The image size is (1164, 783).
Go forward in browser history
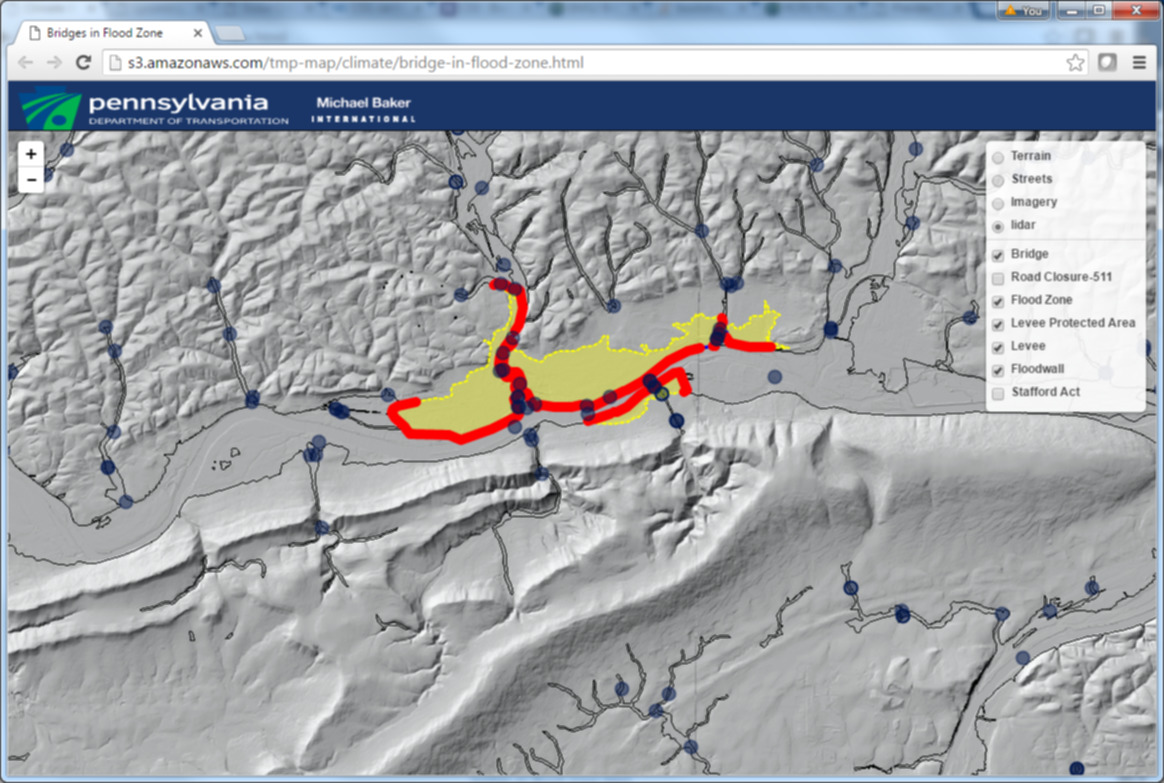point(54,63)
